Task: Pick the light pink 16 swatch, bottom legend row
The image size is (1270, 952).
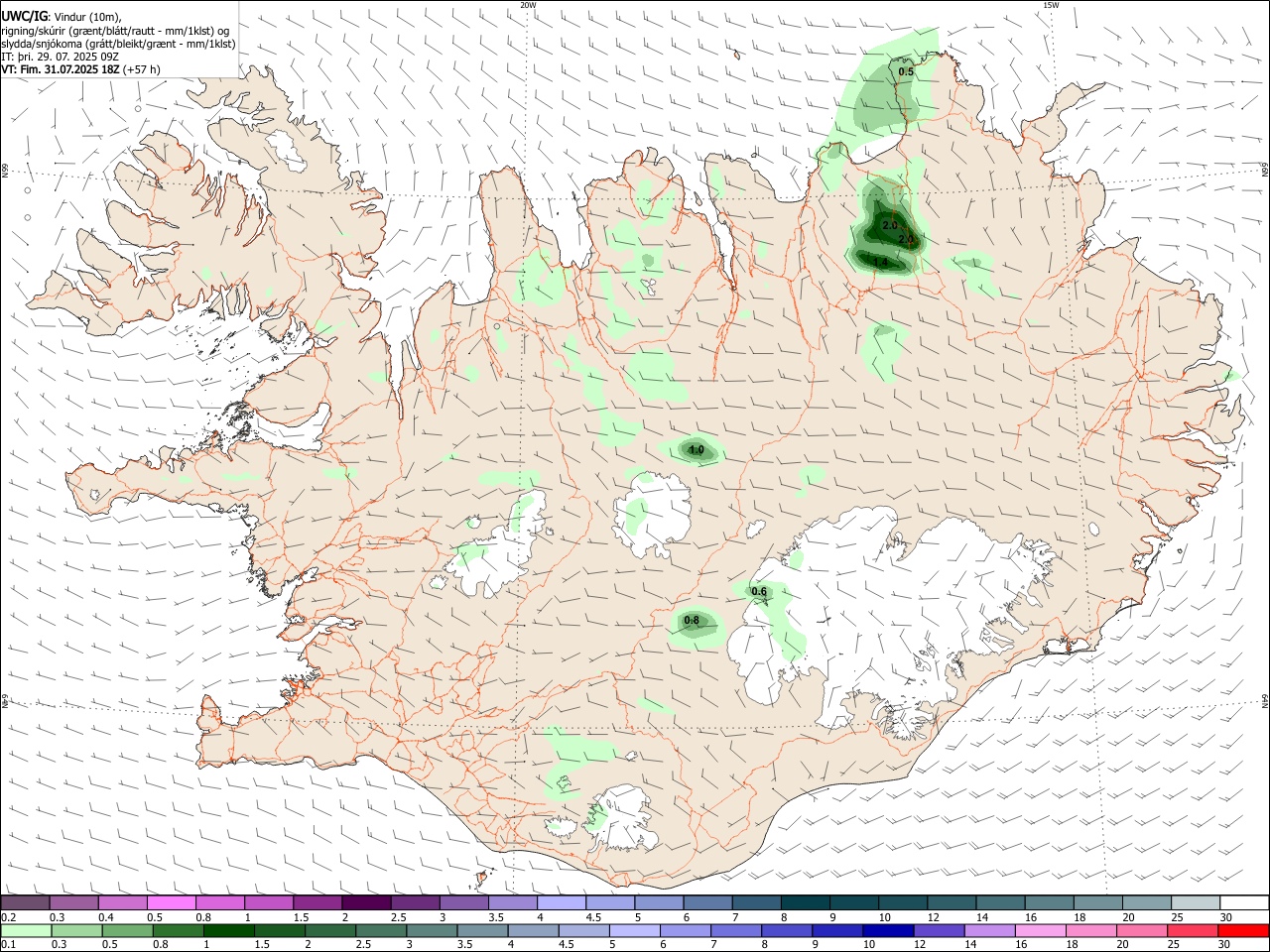Action: click(1040, 931)
